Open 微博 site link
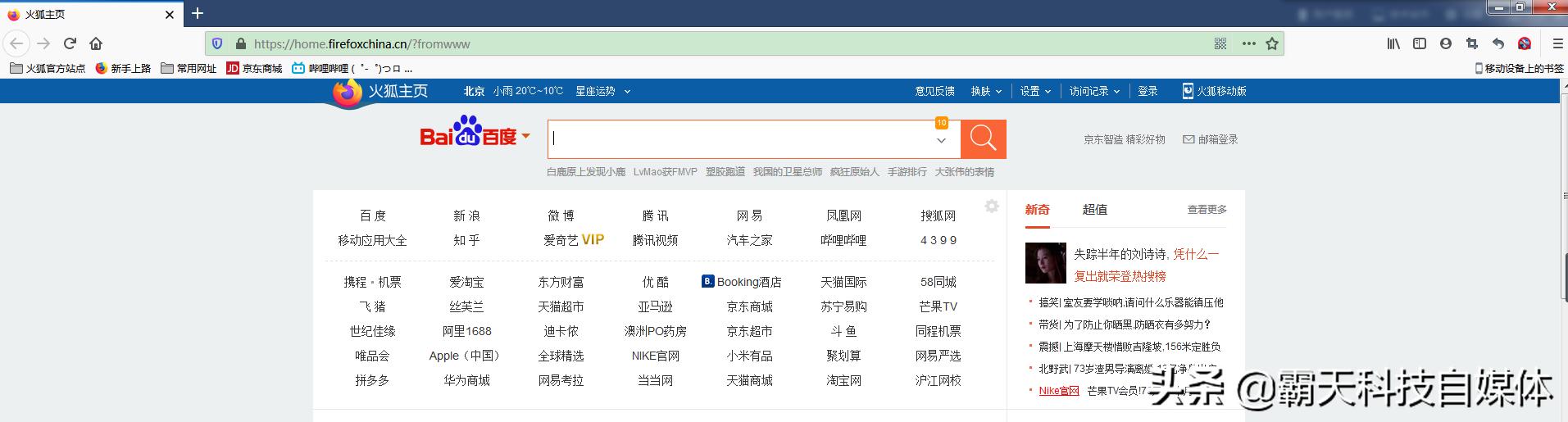The height and width of the screenshot is (422, 1568). [561, 216]
